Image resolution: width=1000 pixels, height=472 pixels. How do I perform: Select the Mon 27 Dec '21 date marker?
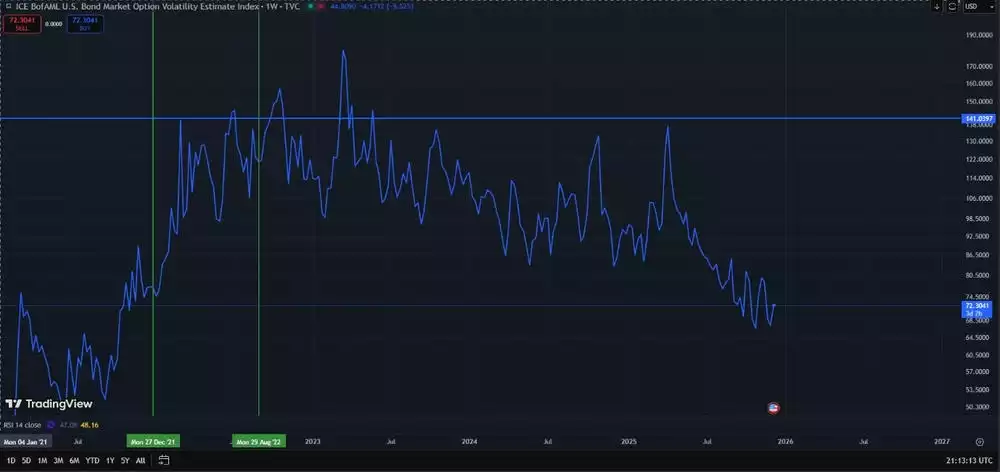point(153,441)
